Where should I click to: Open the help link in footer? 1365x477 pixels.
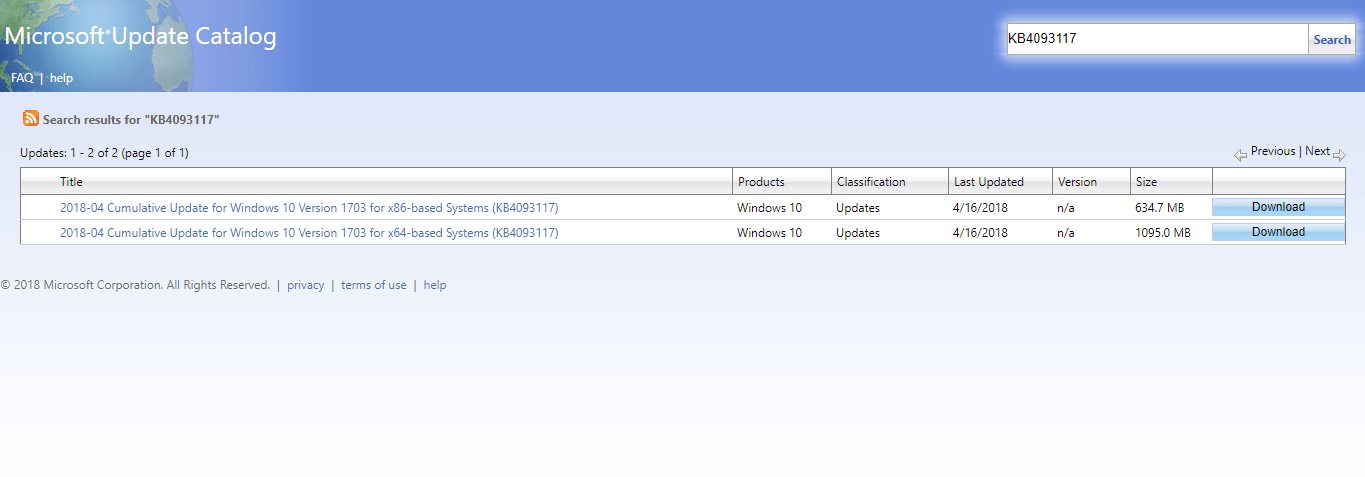435,285
